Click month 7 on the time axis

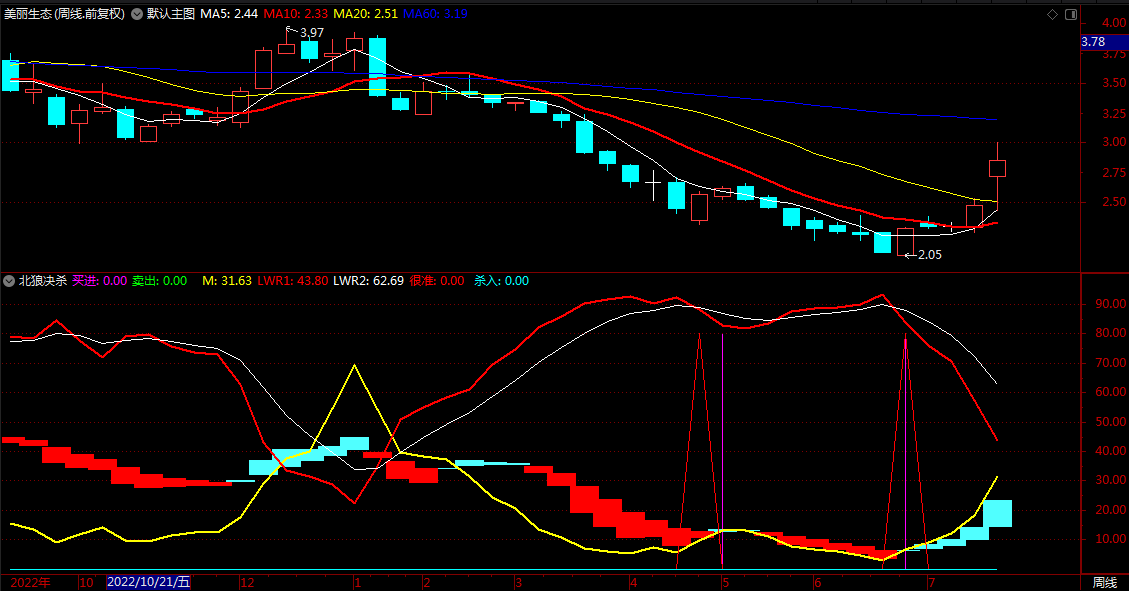pyautogui.click(x=932, y=582)
